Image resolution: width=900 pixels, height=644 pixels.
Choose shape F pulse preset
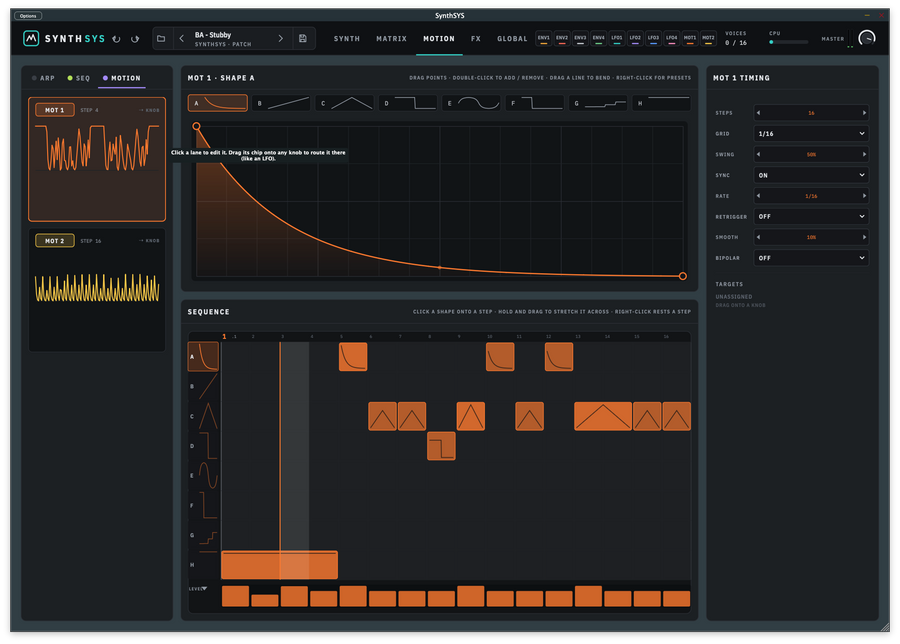click(535, 103)
